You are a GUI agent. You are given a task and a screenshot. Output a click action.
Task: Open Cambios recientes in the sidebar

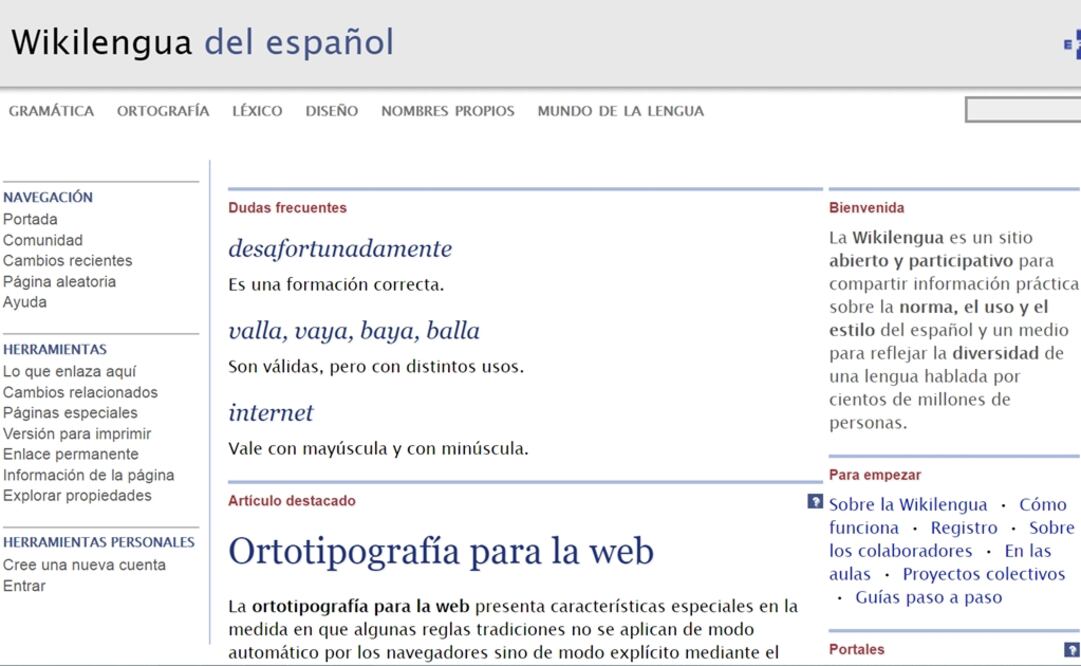(67, 260)
